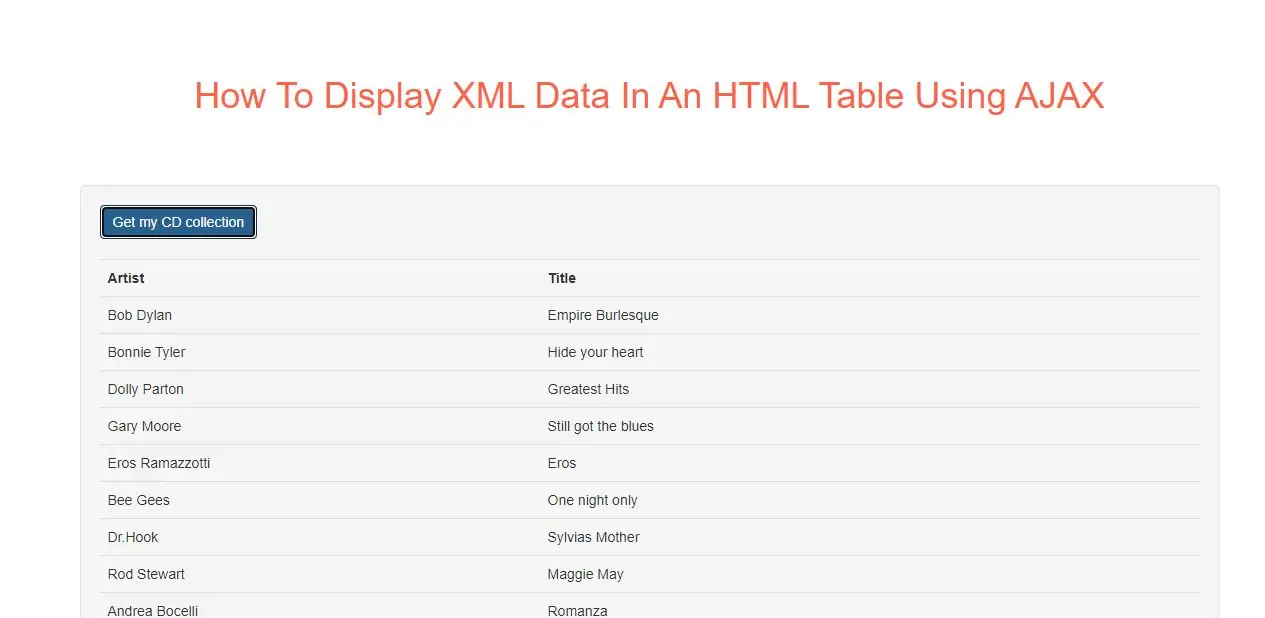Screen dimensions: 1265x618
Task: Select Gary Moore in the artist column
Action: pos(144,426)
